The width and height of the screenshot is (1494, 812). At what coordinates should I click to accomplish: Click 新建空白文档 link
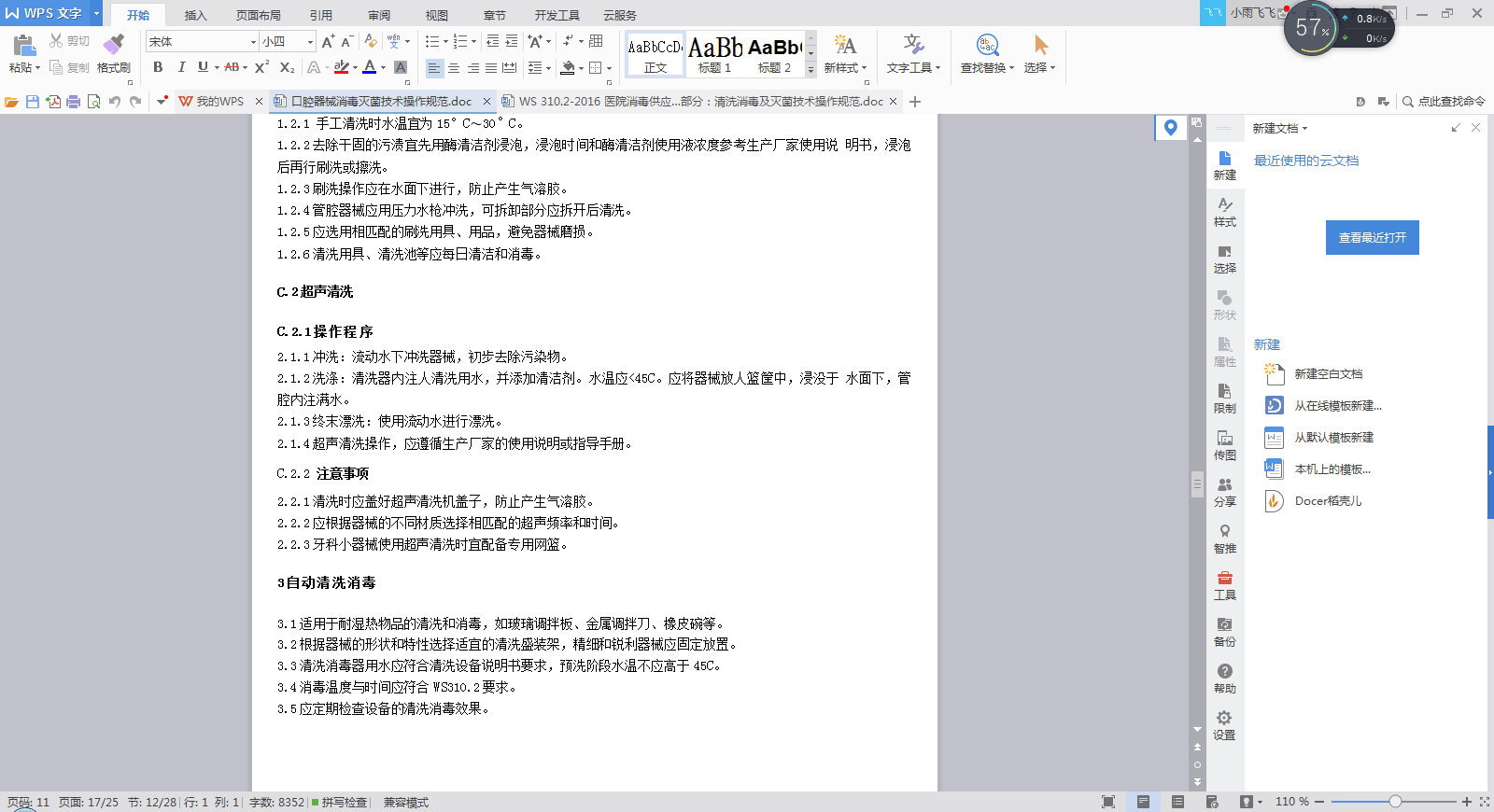tap(1328, 373)
